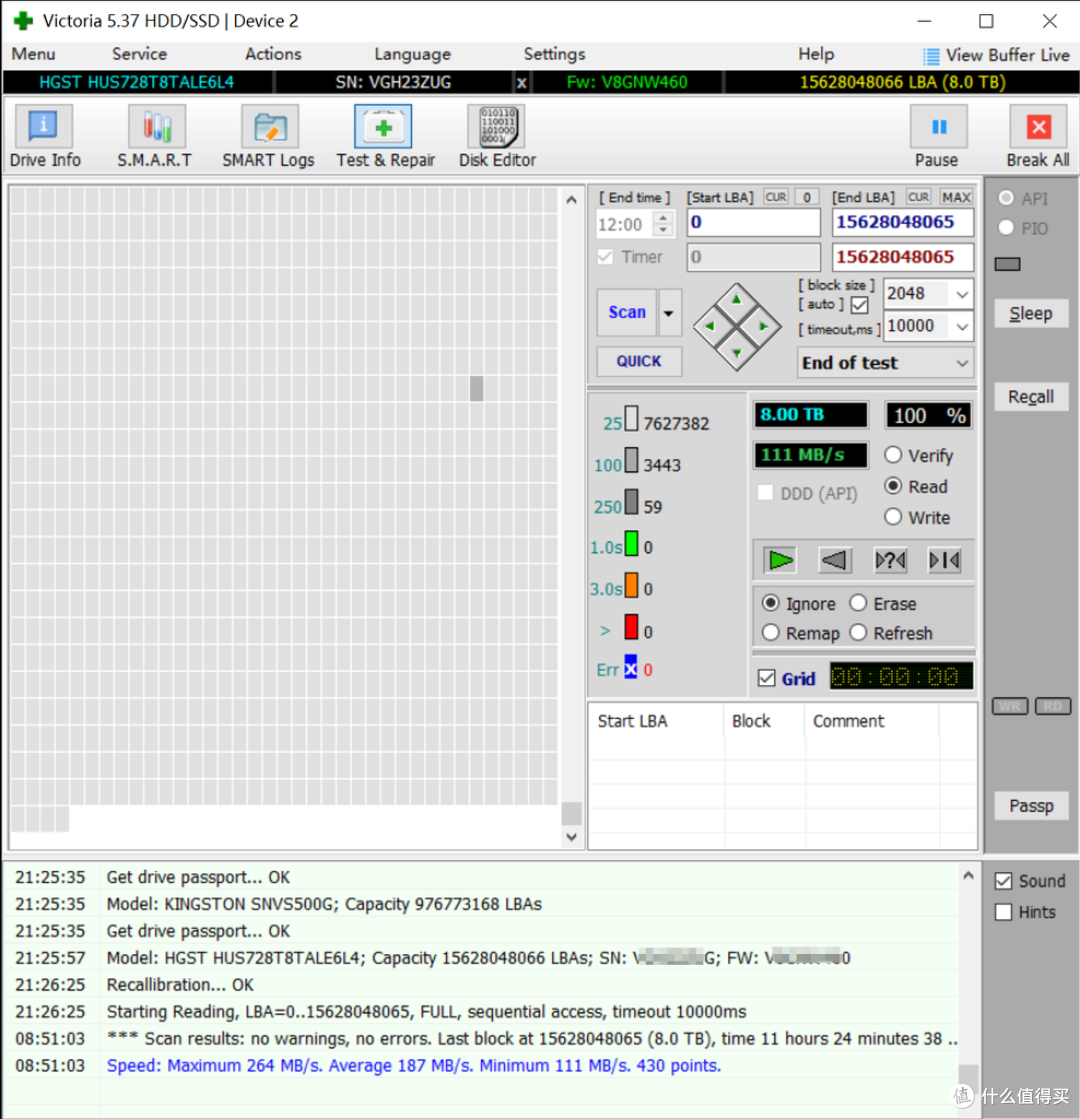Click the Victoria green cross app icon
This screenshot has height=1119, width=1080.
pos(23,21)
